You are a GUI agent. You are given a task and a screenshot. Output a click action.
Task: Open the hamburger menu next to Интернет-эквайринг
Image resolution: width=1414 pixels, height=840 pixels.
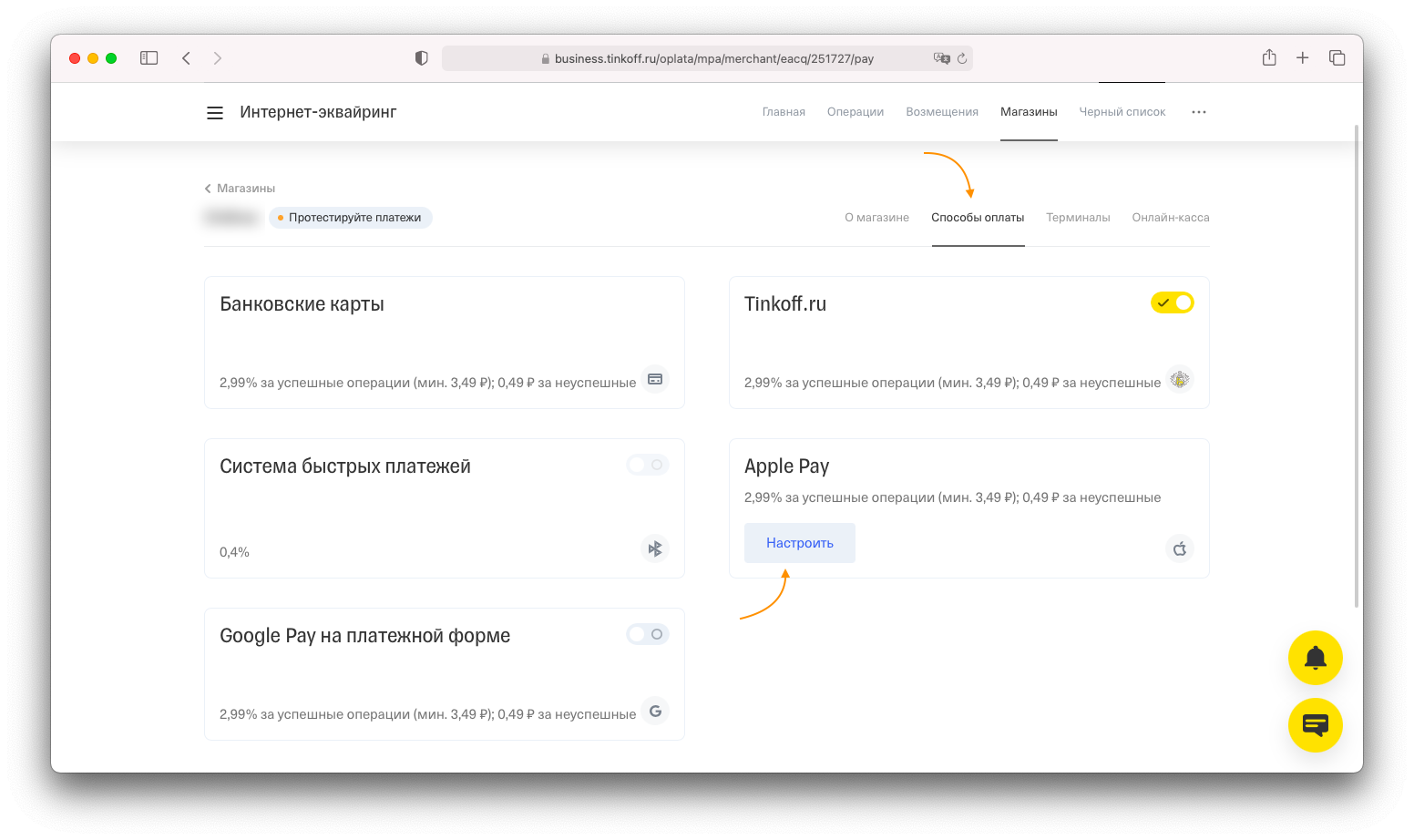215,113
